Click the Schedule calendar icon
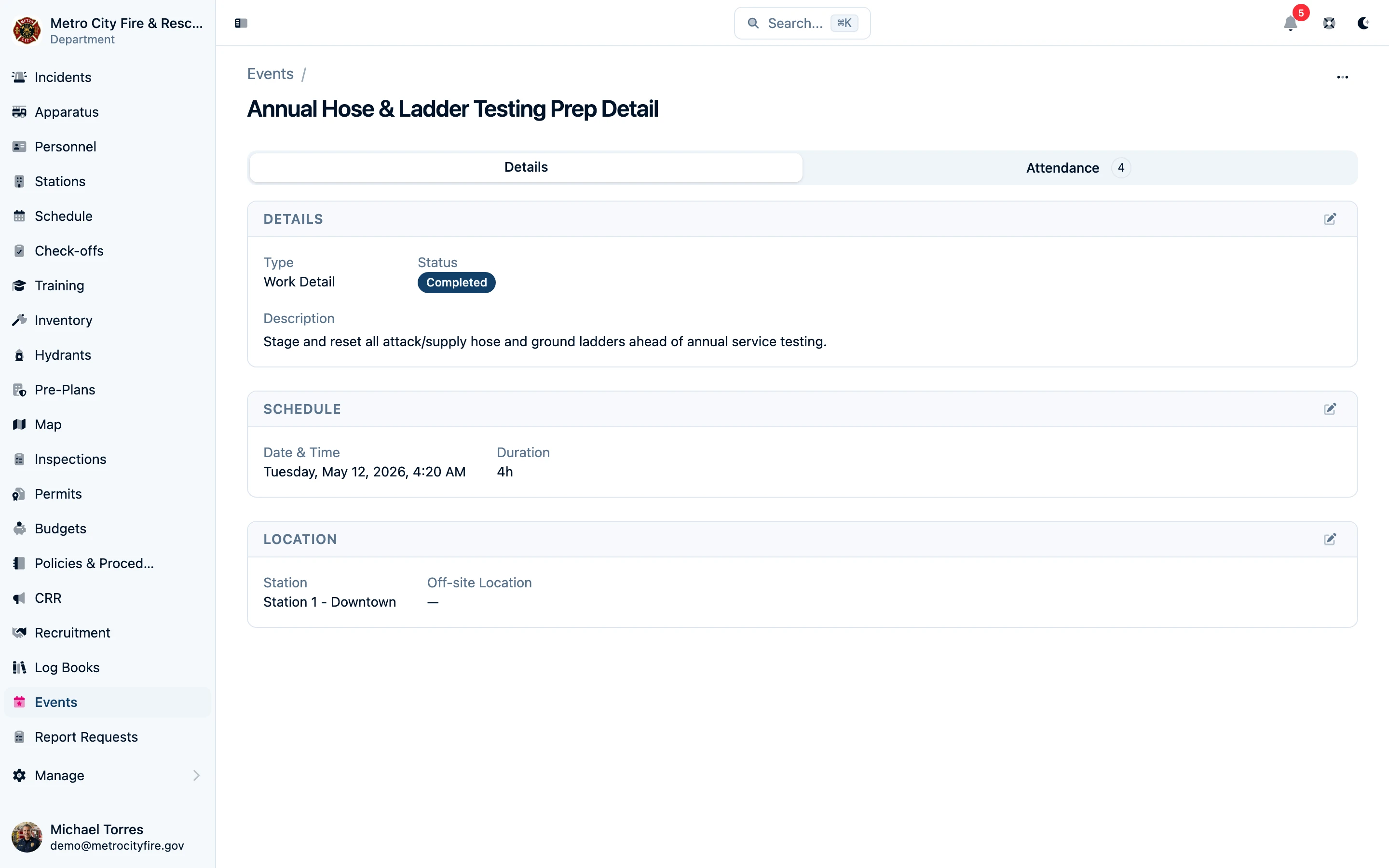The width and height of the screenshot is (1389, 868). point(19,216)
